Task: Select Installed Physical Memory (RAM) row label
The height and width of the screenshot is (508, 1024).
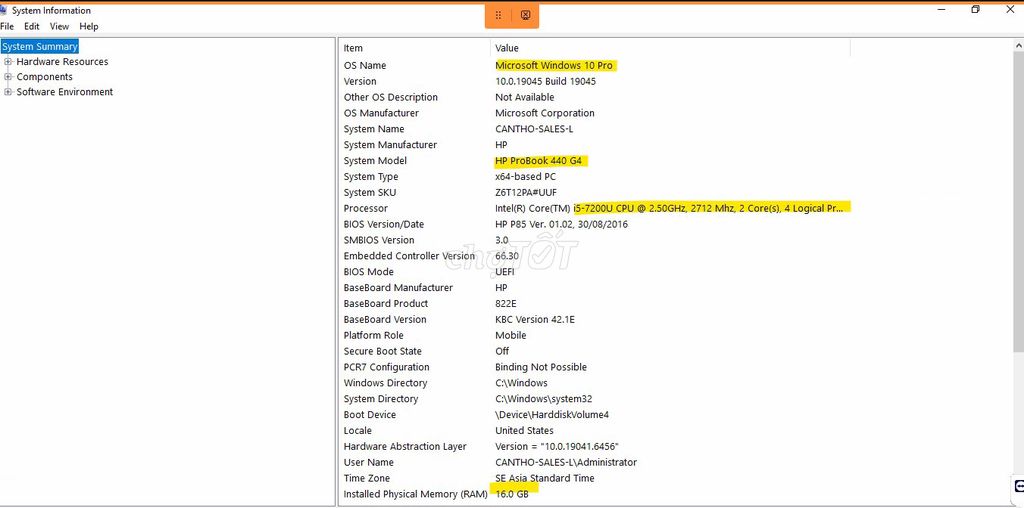Action: pos(415,494)
